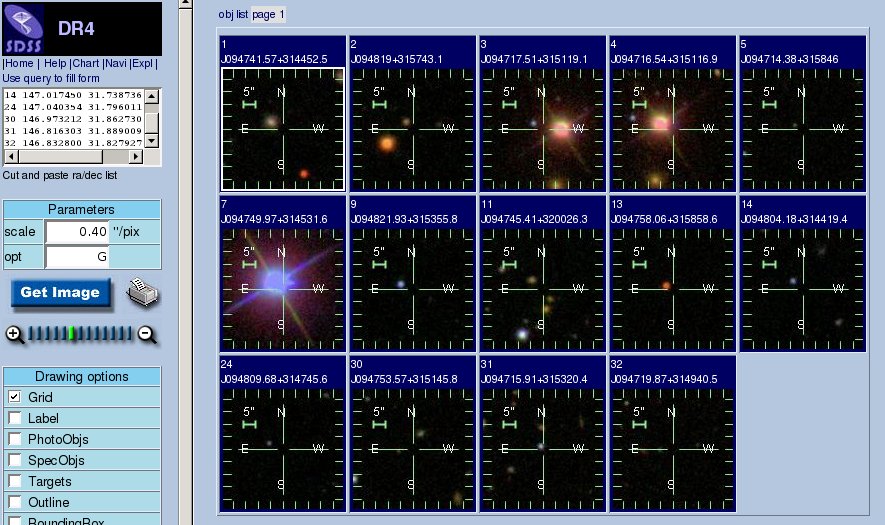This screenshot has width=885, height=525.
Task: Click the opt input field
Action: click(78, 257)
